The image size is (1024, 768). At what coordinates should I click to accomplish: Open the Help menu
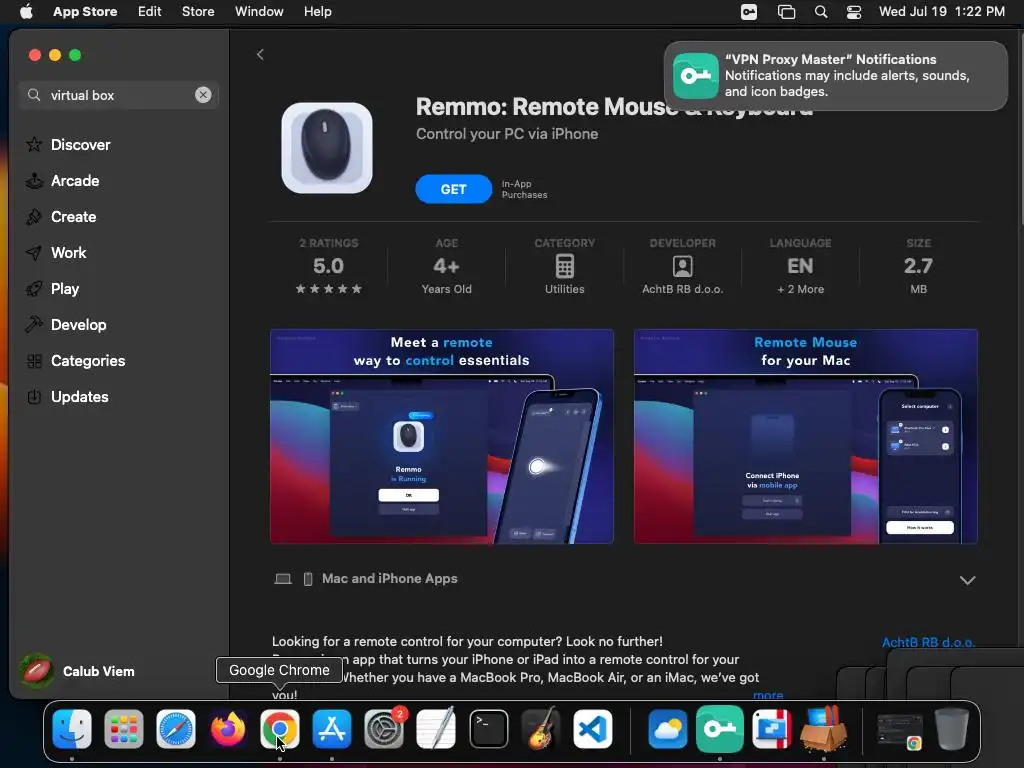click(317, 12)
